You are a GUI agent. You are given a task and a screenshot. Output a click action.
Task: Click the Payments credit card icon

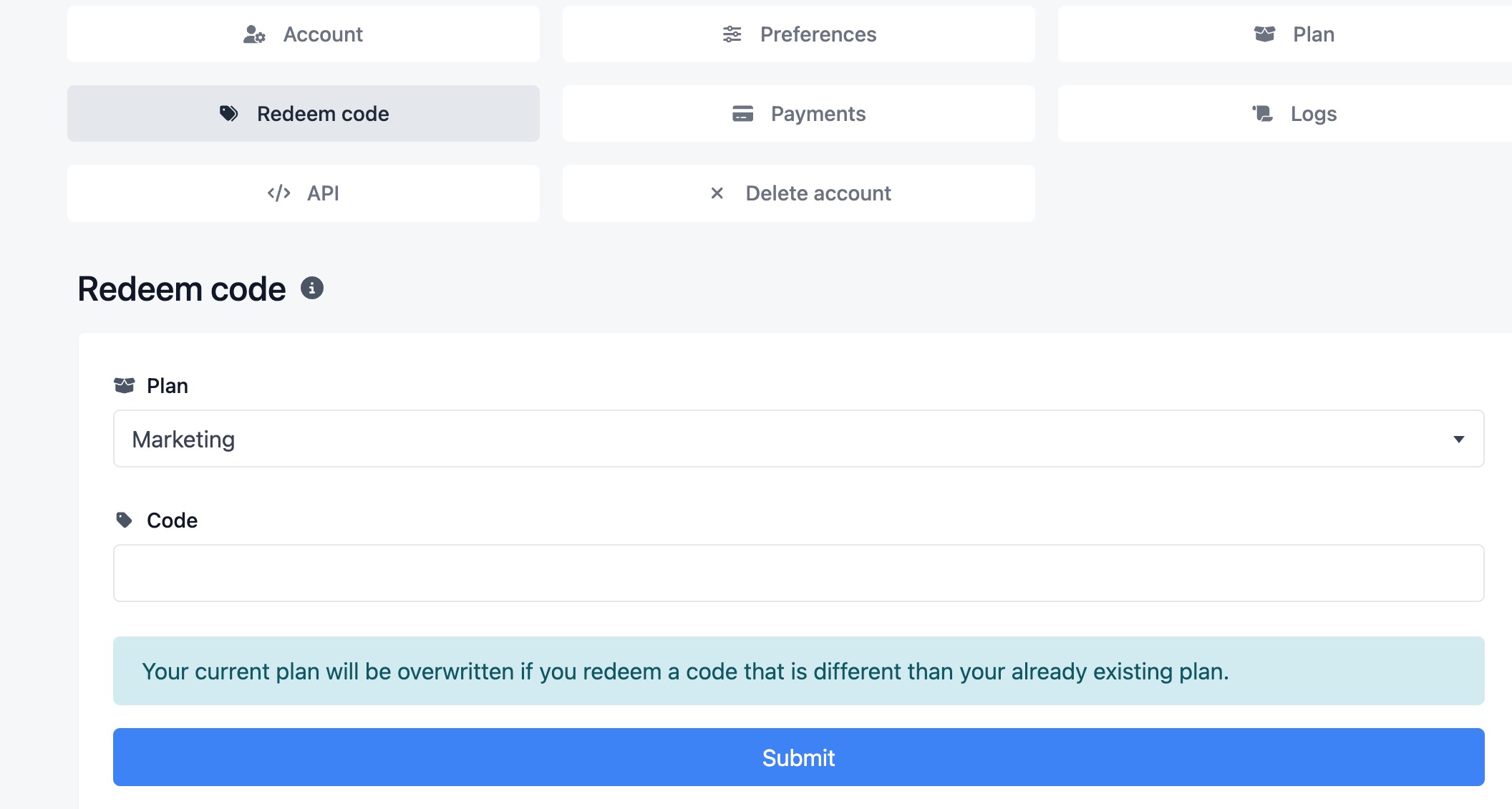[x=742, y=114]
